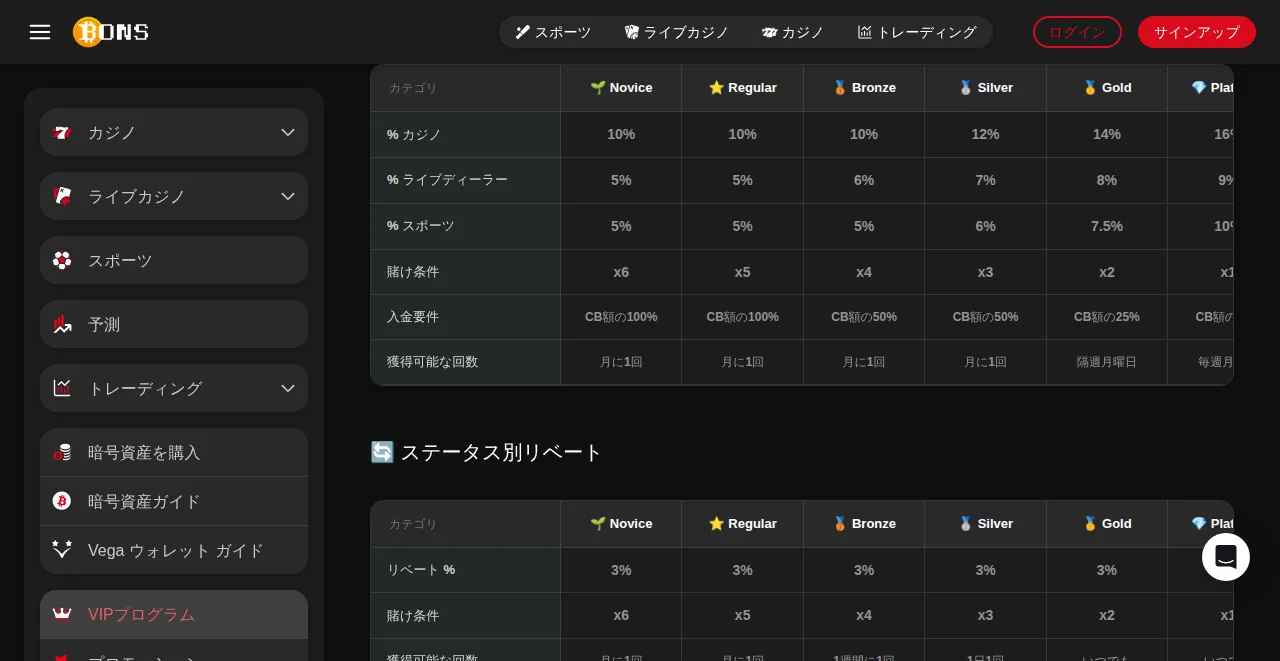Expand the ライブカジノ sidebar chevron
Viewport: 1280px width, 661px height.
click(288, 196)
